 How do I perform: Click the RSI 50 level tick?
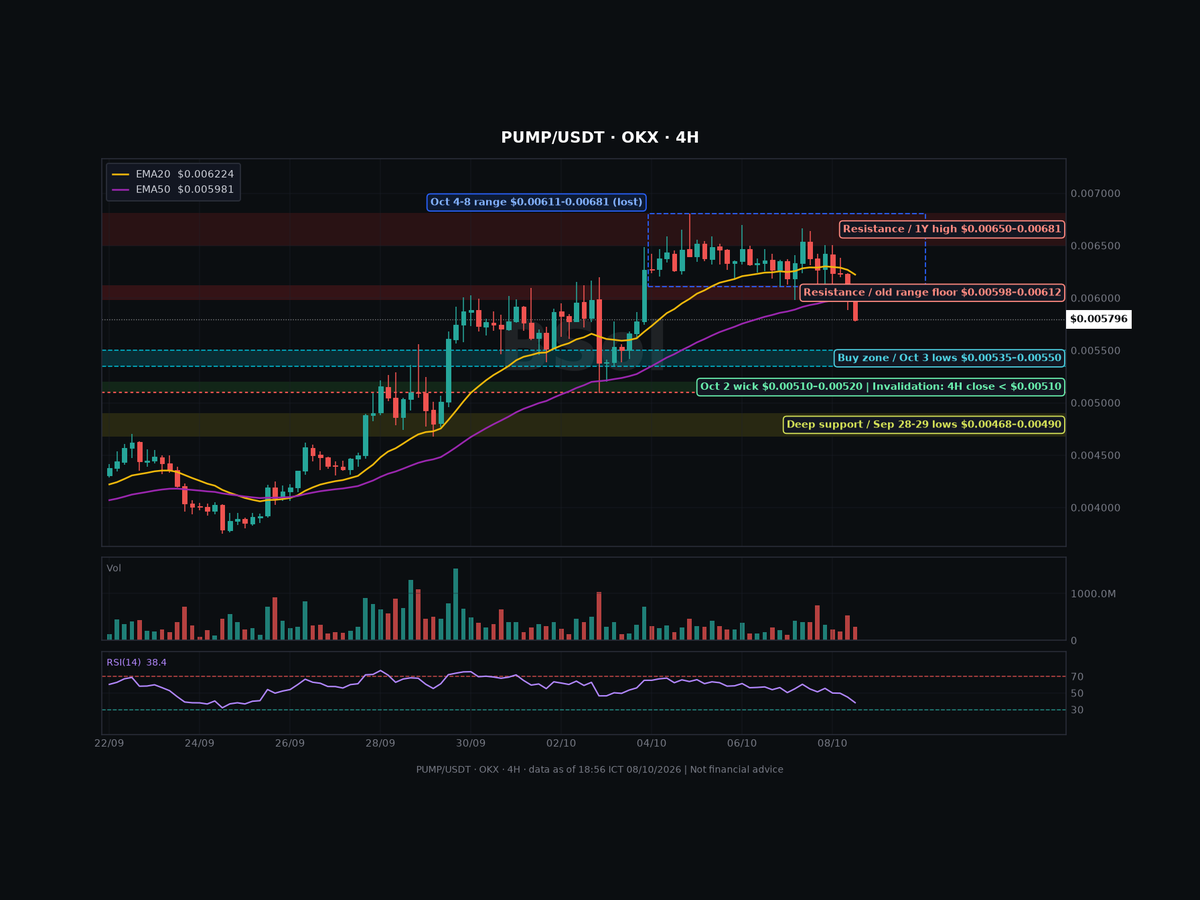pos(1078,693)
